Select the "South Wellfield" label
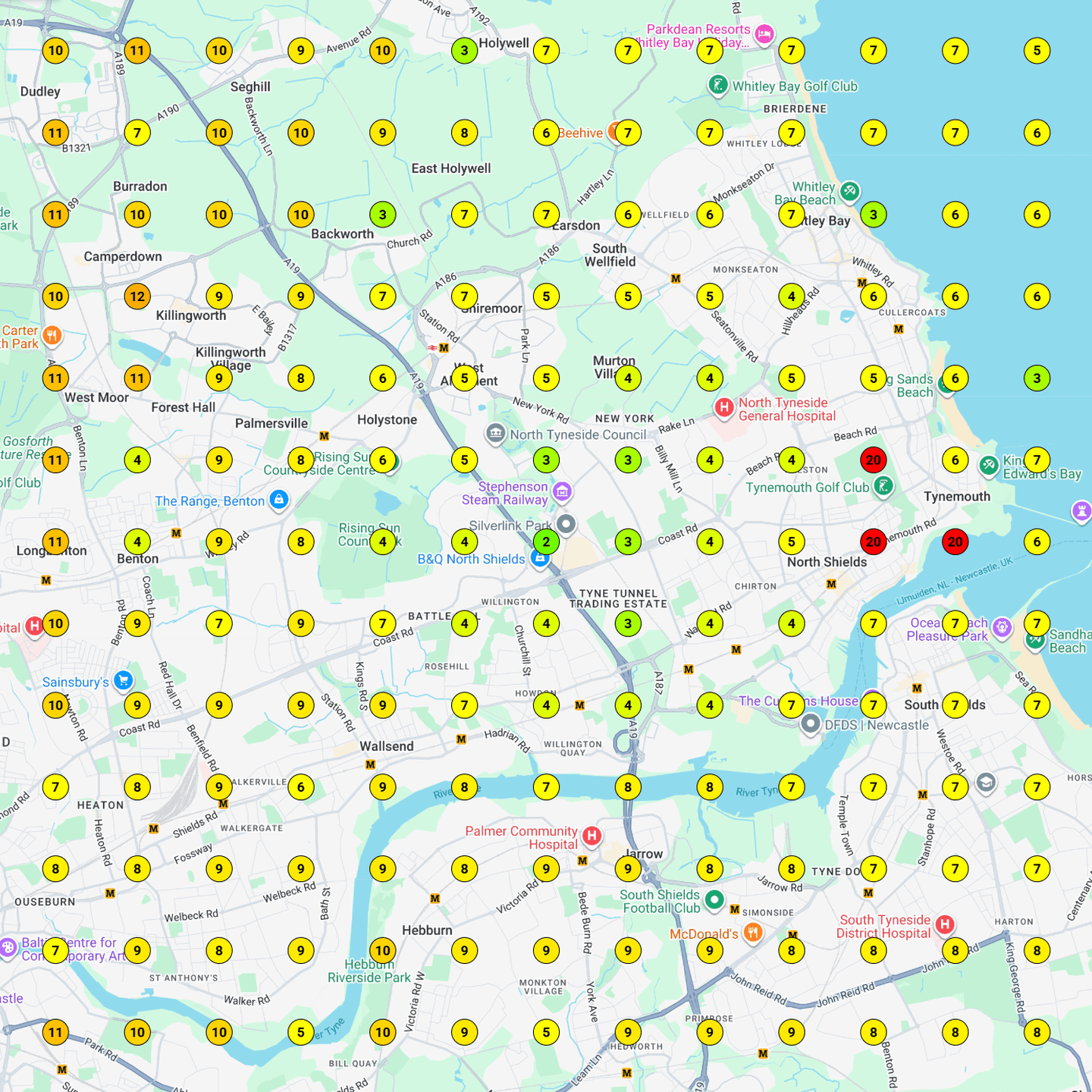The image size is (1092, 1092). point(610,255)
